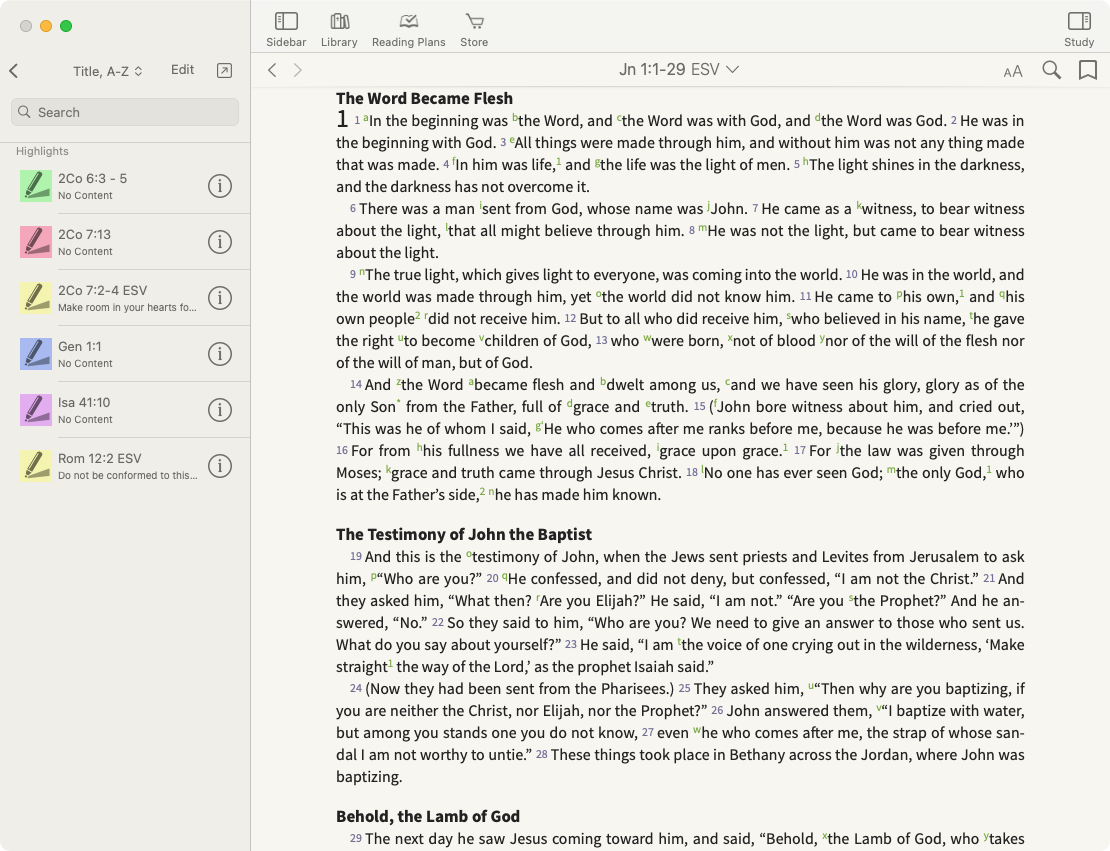Navigate to the previous passage
The height and width of the screenshot is (851, 1110).
[x=272, y=70]
